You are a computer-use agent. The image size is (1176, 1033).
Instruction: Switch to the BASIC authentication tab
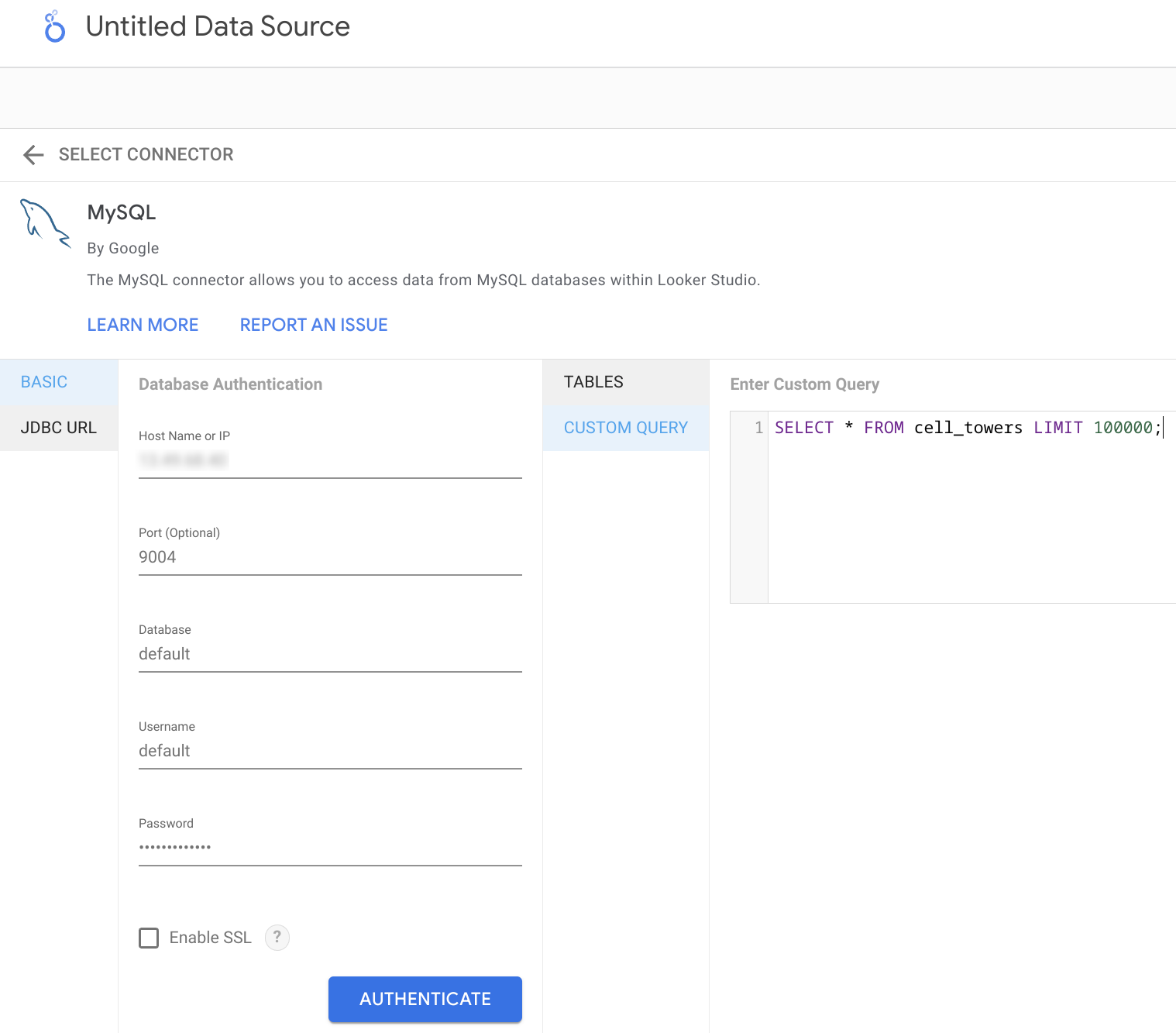point(43,381)
